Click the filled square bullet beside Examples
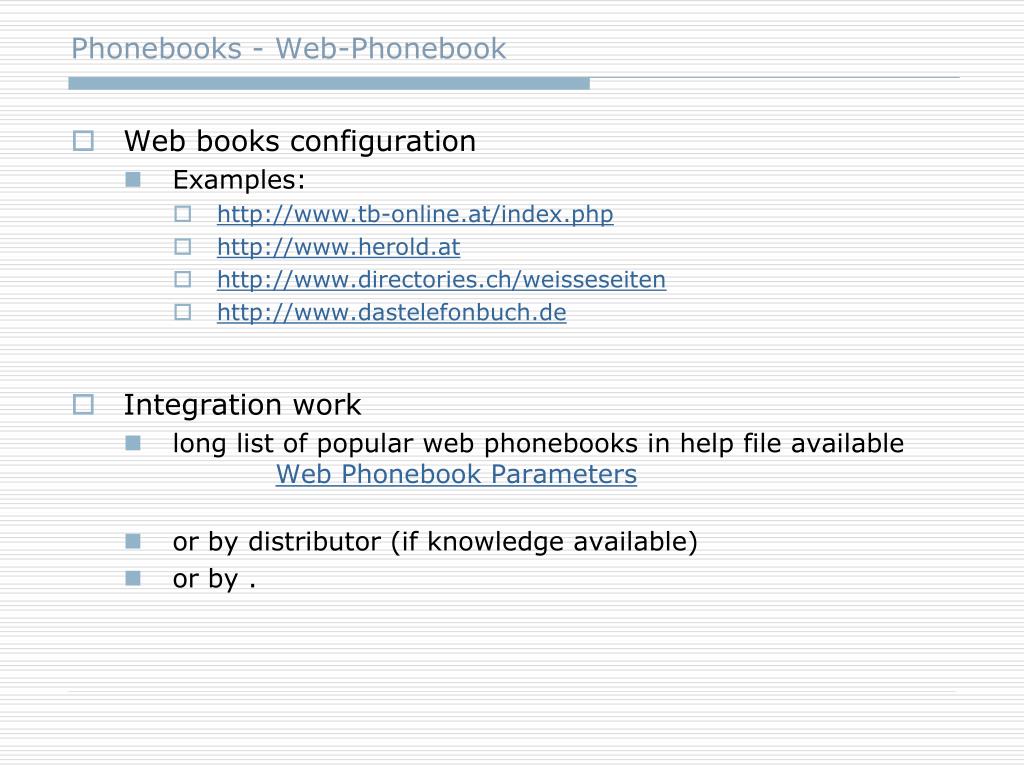The width and height of the screenshot is (1024, 768). 133,179
